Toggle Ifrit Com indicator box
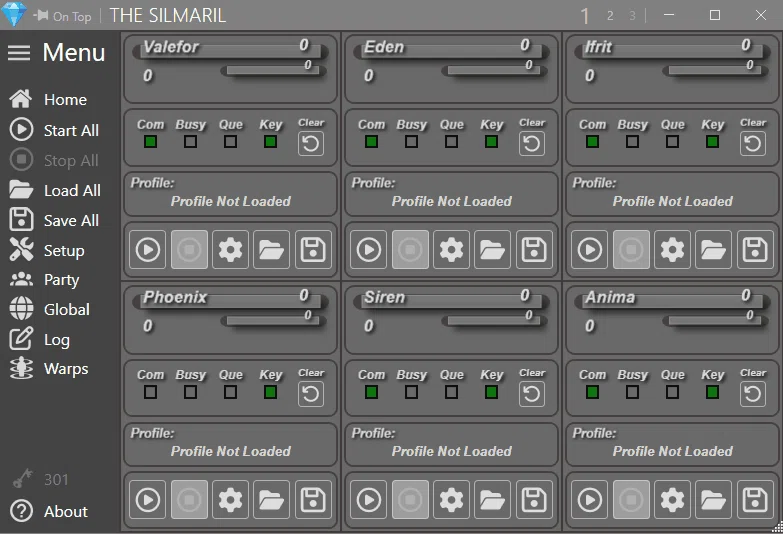Image resolution: width=783 pixels, height=534 pixels. point(592,142)
